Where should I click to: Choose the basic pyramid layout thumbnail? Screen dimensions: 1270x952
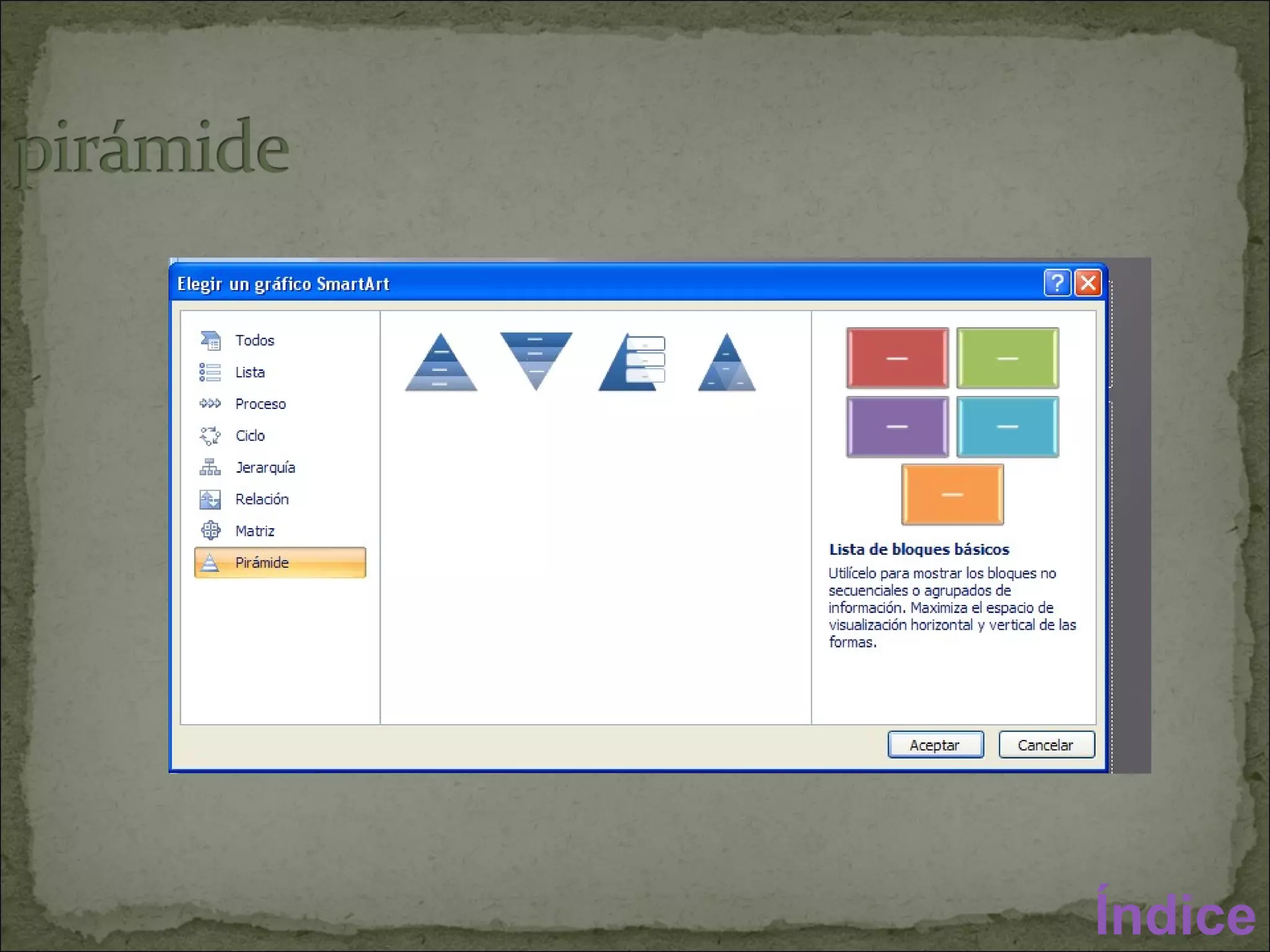(441, 362)
